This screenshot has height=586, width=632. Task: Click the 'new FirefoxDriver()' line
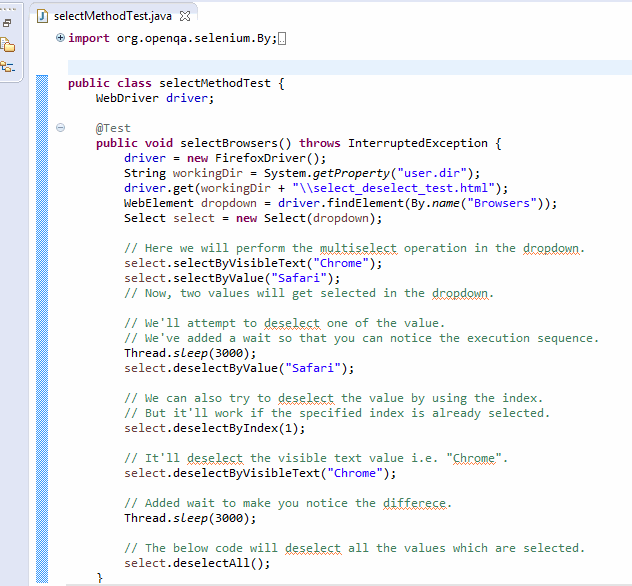pyautogui.click(x=225, y=158)
